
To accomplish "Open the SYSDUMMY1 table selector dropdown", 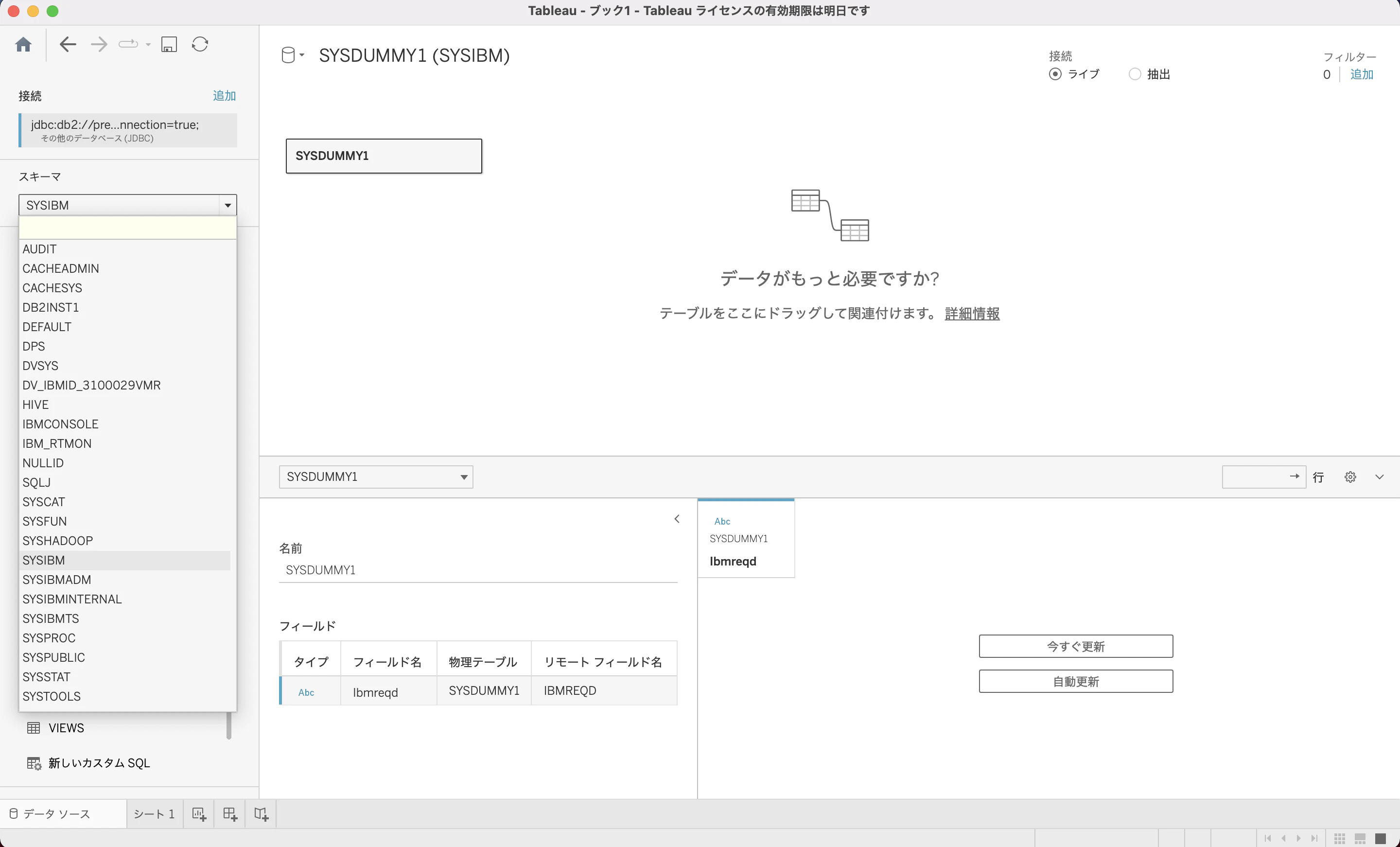I will pos(376,477).
